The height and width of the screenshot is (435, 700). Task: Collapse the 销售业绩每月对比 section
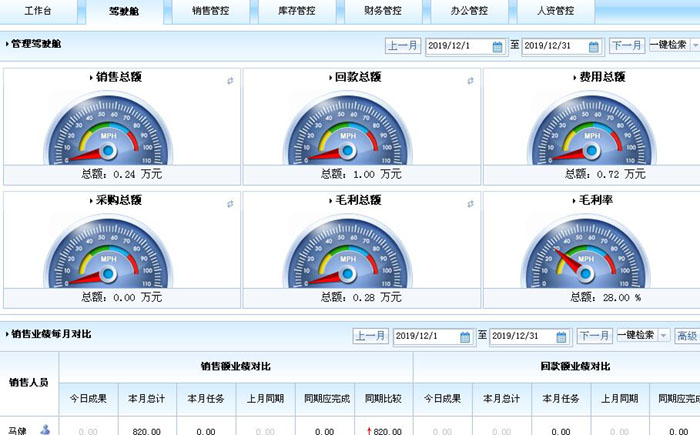[8, 335]
